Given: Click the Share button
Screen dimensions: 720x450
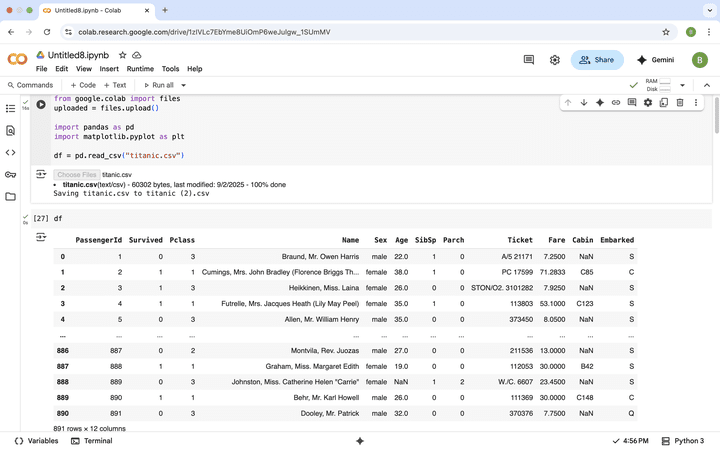Looking at the screenshot, I should point(597,60).
